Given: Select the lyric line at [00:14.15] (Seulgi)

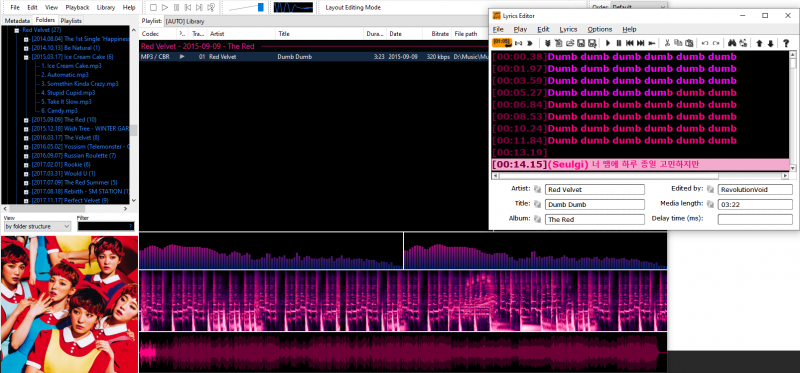Looking at the screenshot, I should (x=640, y=164).
